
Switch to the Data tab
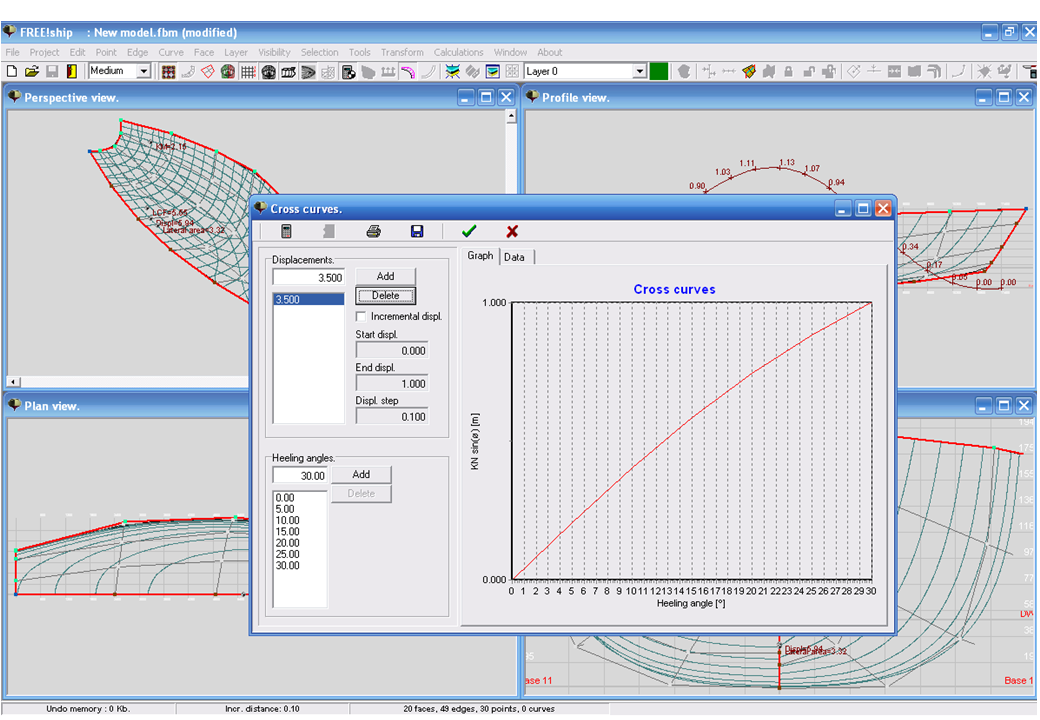[514, 257]
